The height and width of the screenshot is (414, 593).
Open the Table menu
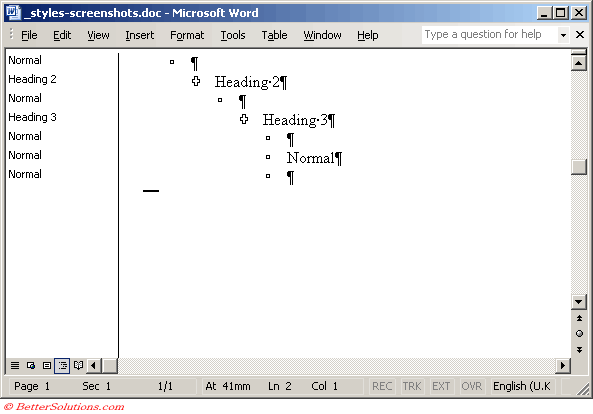tap(274, 35)
